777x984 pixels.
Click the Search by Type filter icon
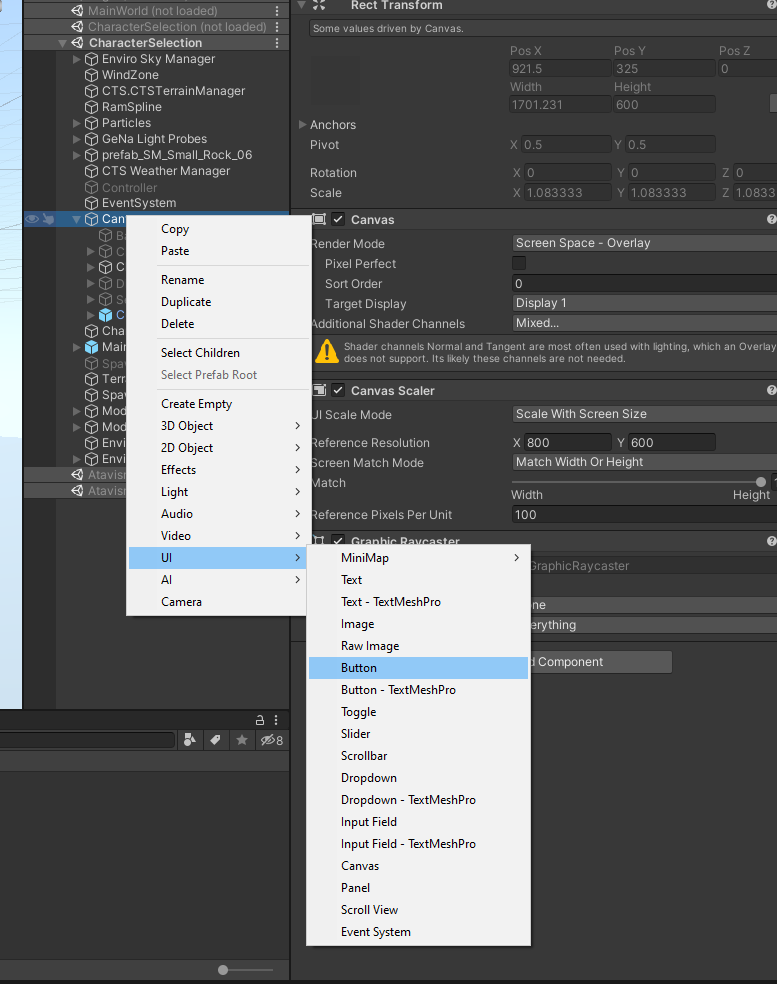click(190, 740)
